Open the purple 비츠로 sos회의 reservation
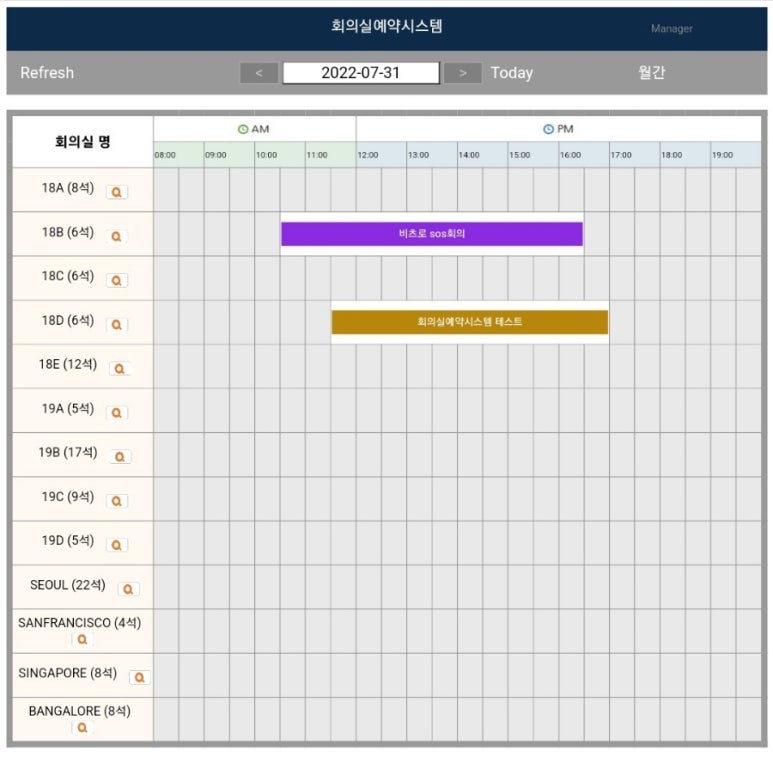The image size is (773, 757). coord(432,234)
